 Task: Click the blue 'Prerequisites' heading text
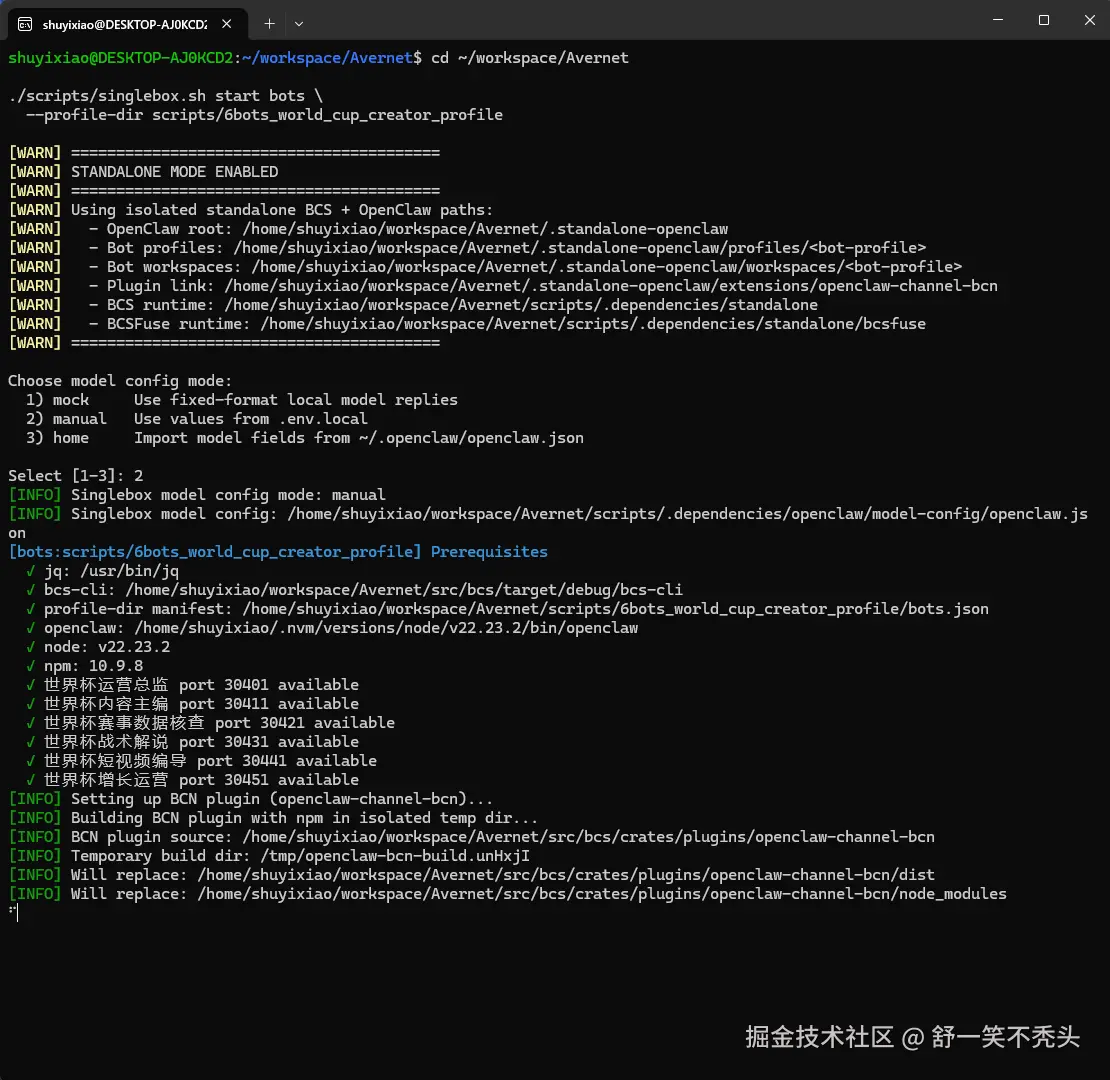point(489,552)
